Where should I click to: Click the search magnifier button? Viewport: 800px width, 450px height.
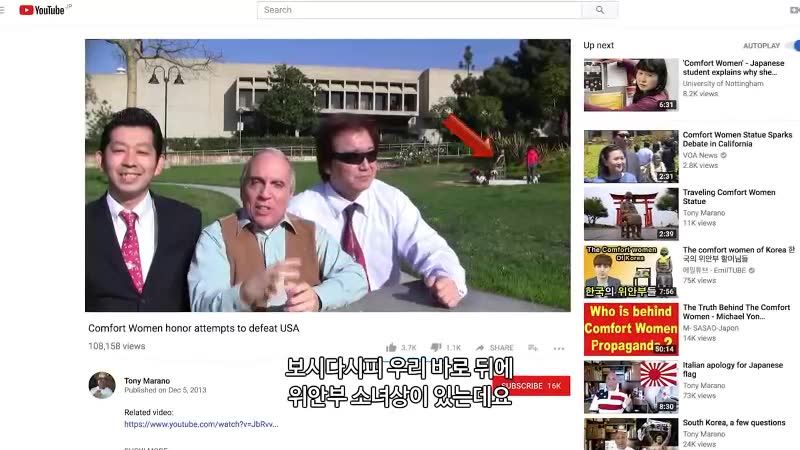point(600,10)
